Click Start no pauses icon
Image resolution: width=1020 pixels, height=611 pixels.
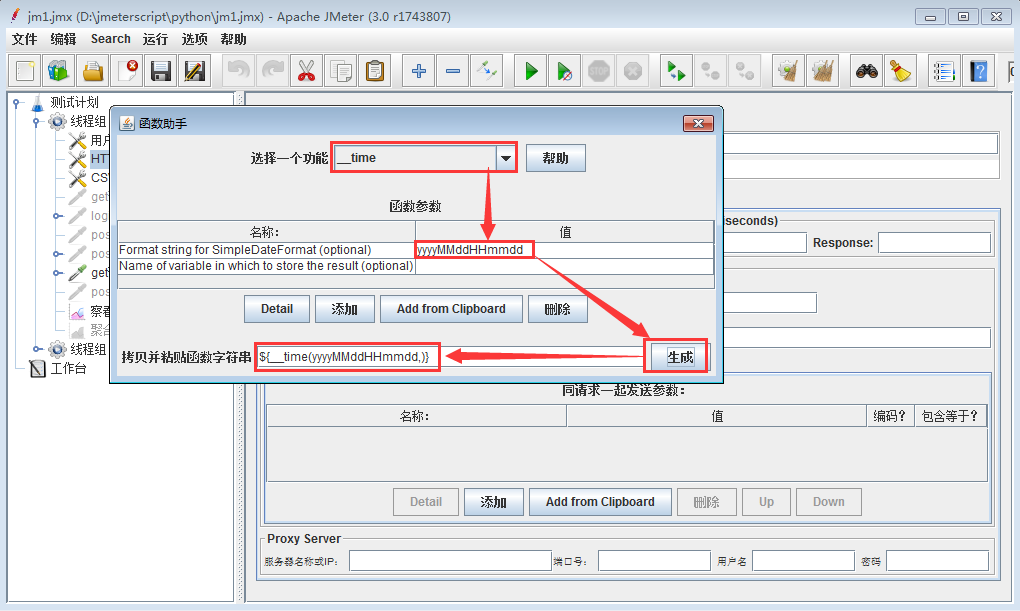pos(565,70)
